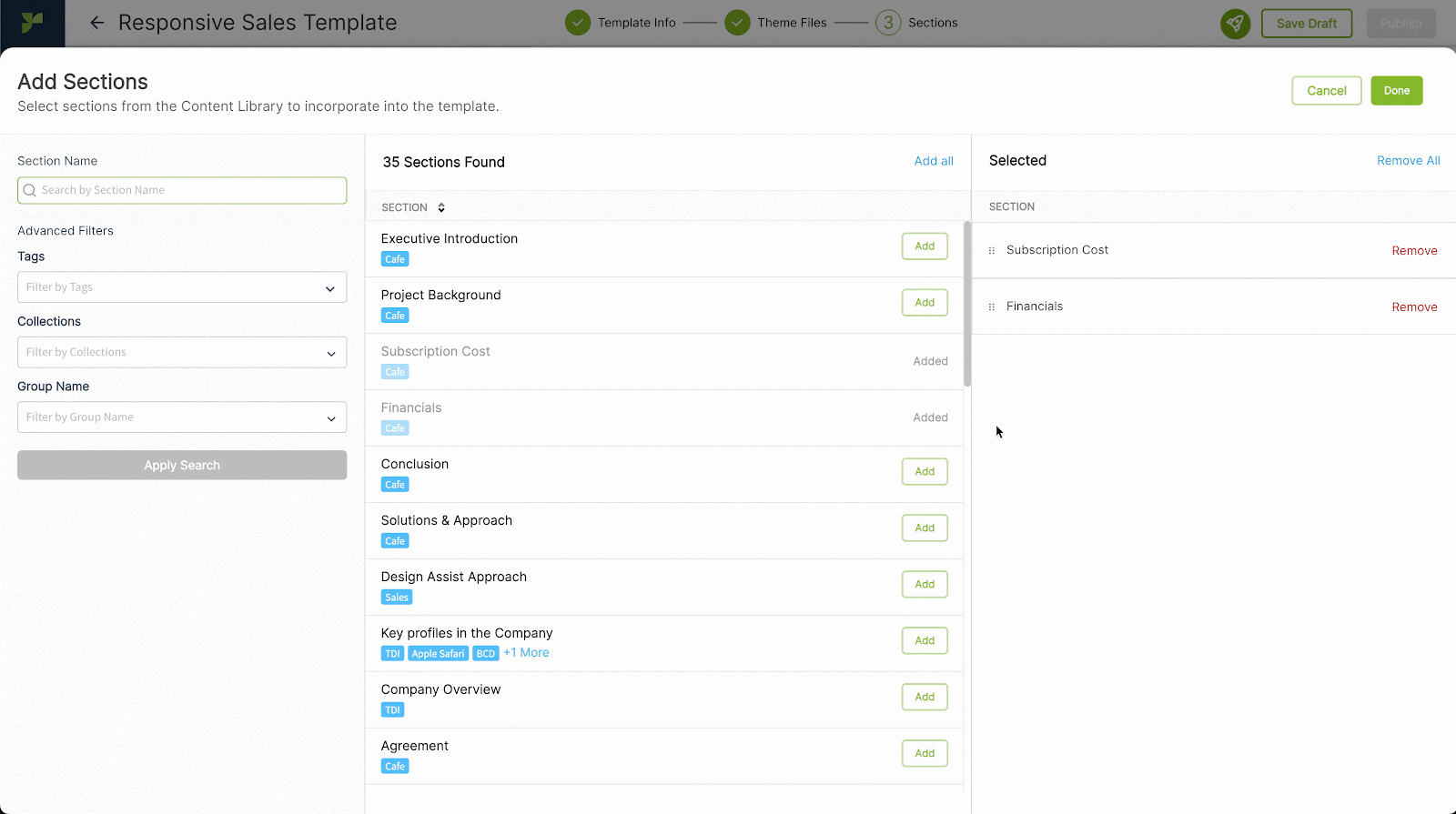This screenshot has height=814, width=1456.
Task: Open the Filter by Group Name dropdown
Action: [x=182, y=417]
